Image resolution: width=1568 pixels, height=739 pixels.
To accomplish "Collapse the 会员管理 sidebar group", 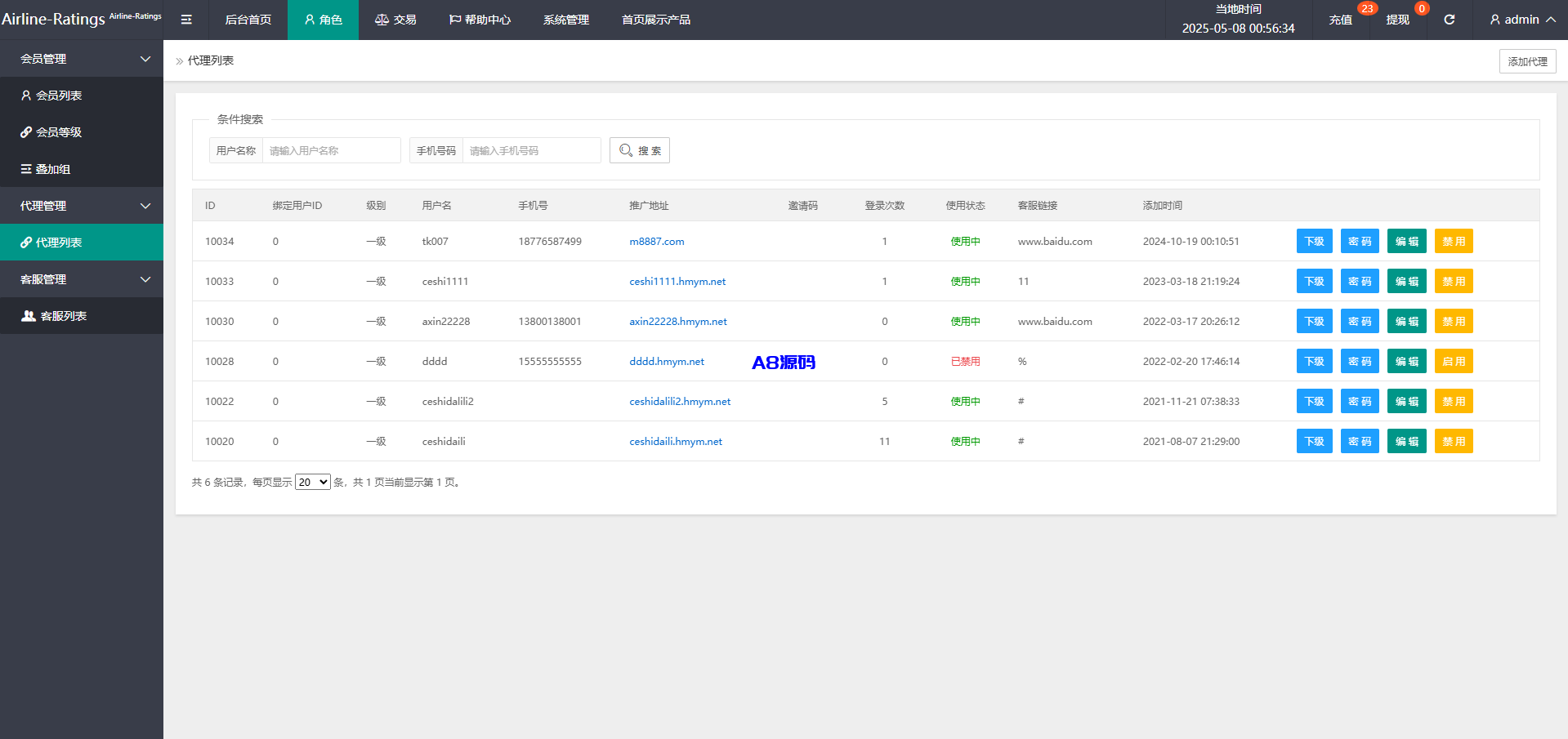I will 82,59.
